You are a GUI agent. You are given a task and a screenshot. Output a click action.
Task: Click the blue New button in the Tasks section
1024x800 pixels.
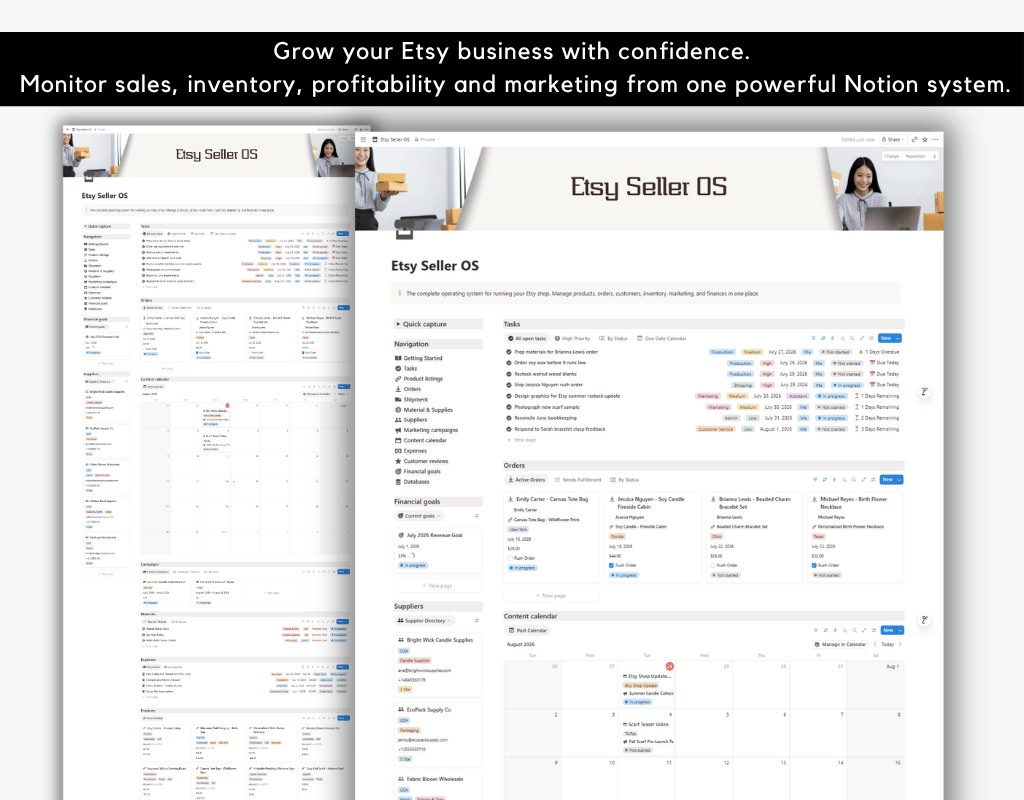pos(886,338)
